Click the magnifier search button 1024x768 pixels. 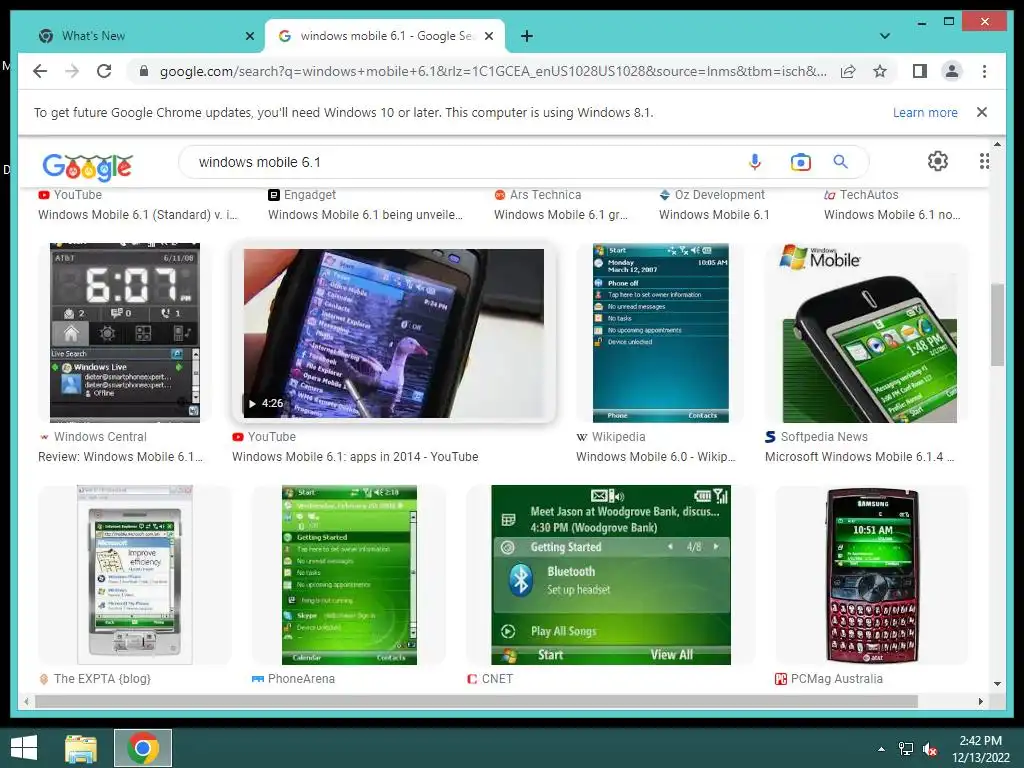tap(840, 161)
